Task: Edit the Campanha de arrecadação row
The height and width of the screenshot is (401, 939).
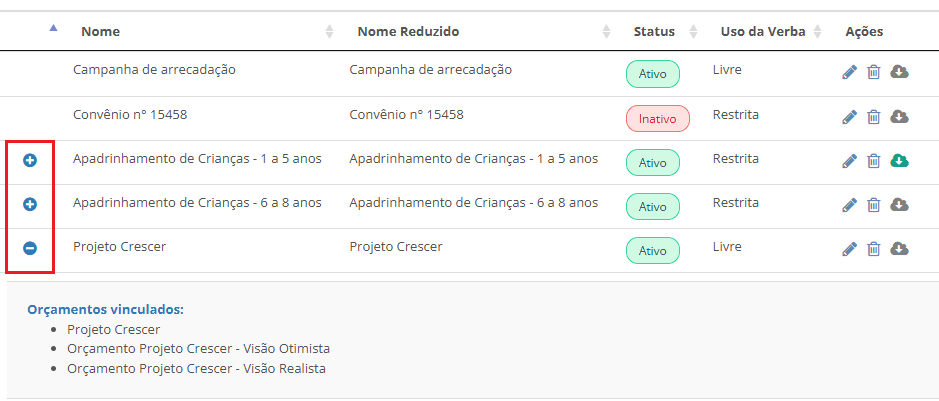Action: (x=850, y=72)
